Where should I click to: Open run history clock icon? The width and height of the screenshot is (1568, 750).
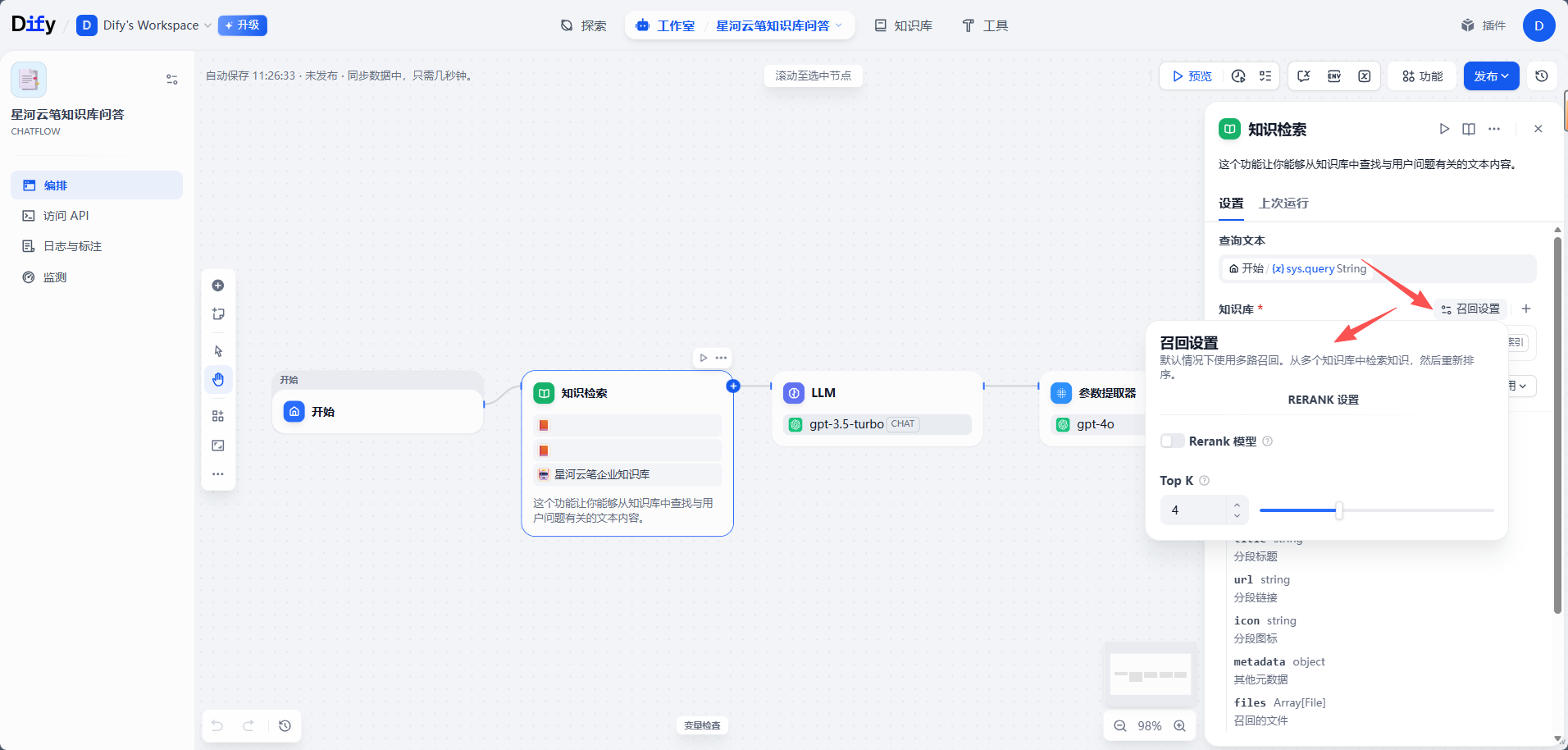[x=1238, y=76]
